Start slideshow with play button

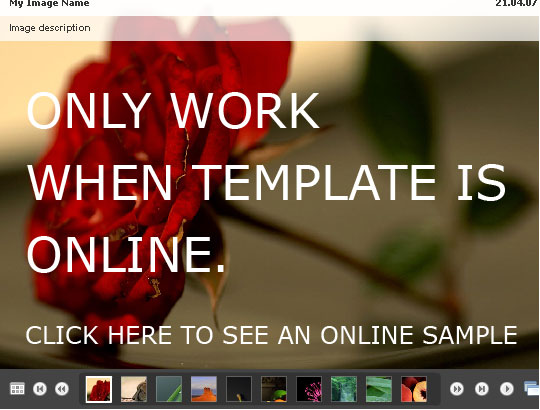click(507, 389)
